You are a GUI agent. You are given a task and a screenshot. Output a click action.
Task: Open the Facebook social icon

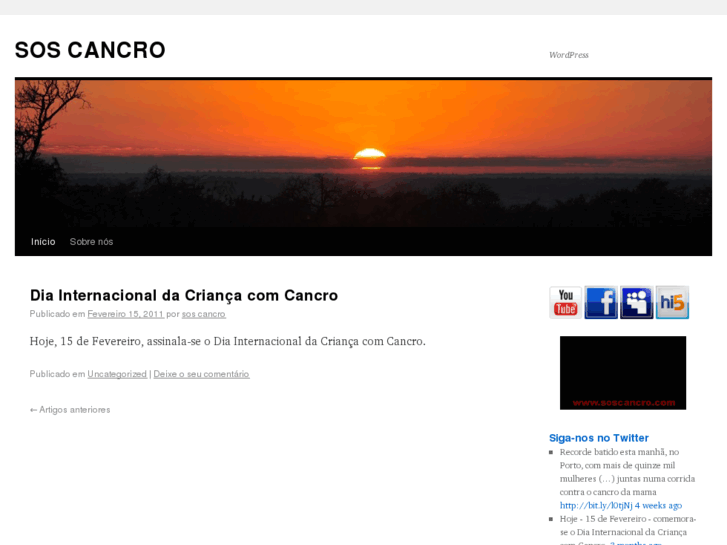click(601, 302)
